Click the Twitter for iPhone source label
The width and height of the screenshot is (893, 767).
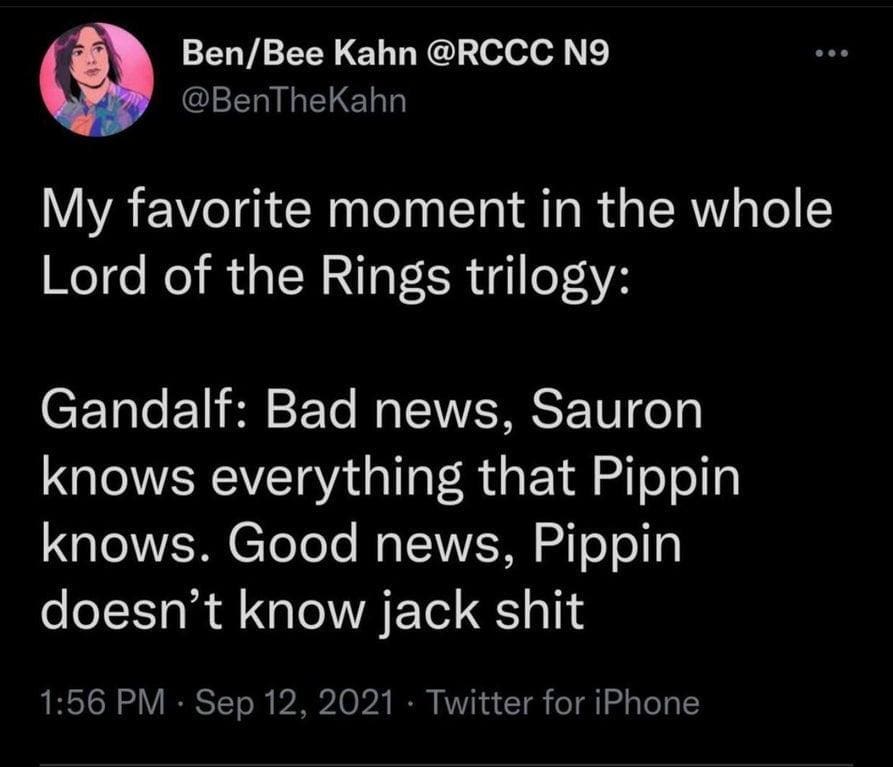[560, 701]
